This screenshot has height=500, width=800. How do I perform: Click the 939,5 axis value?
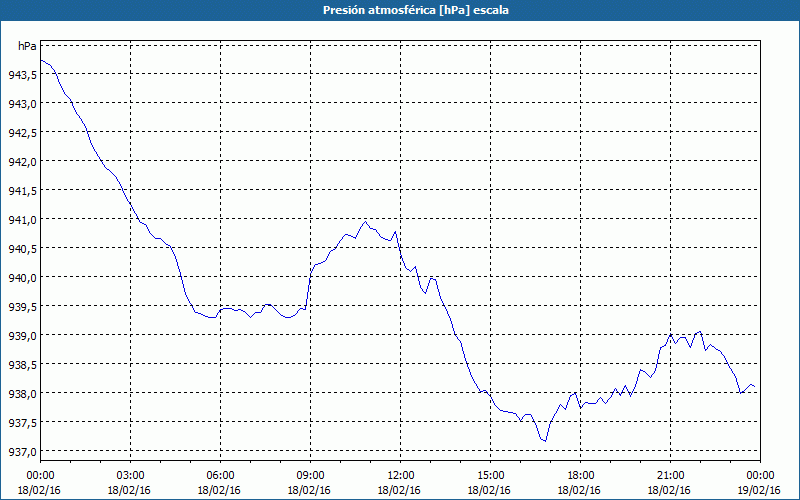[22, 307]
